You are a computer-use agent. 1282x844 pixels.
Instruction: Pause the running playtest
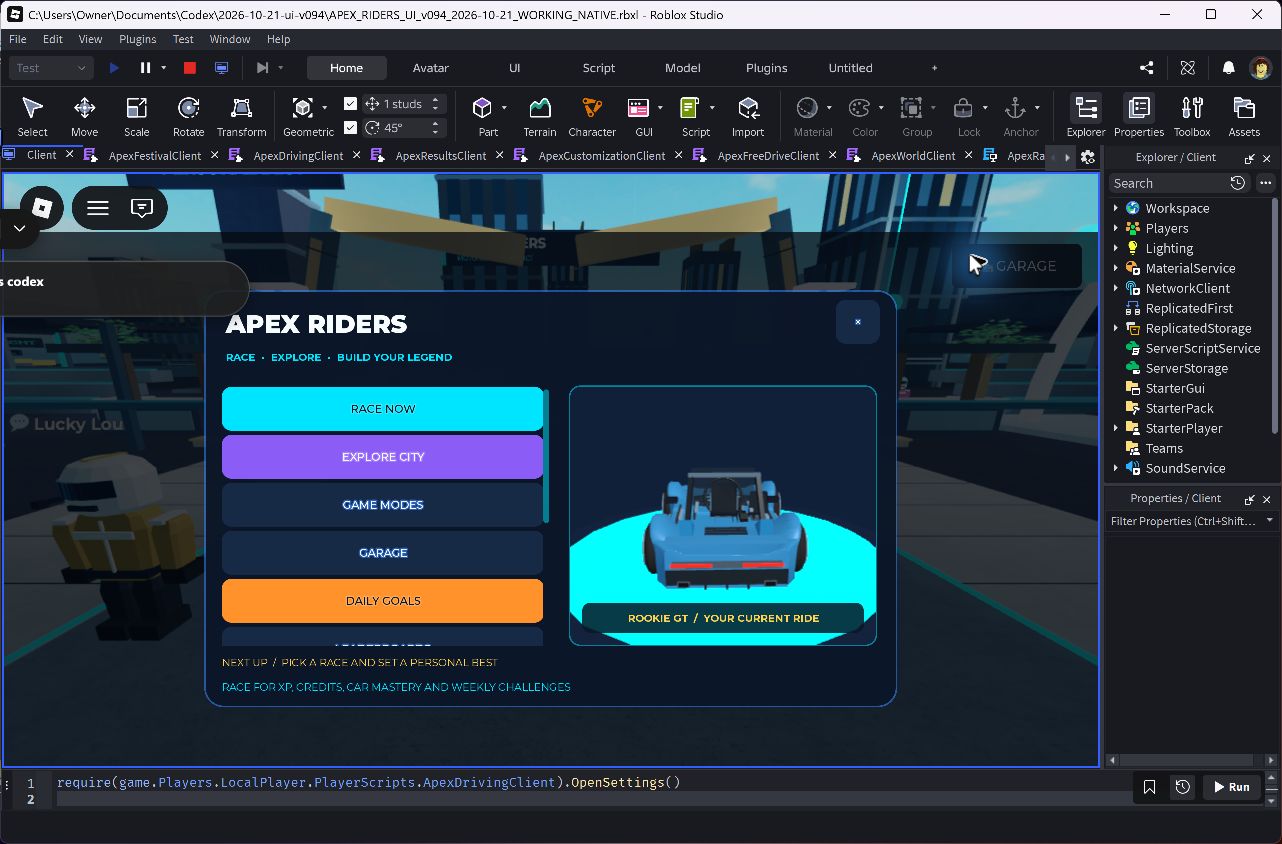click(x=145, y=68)
